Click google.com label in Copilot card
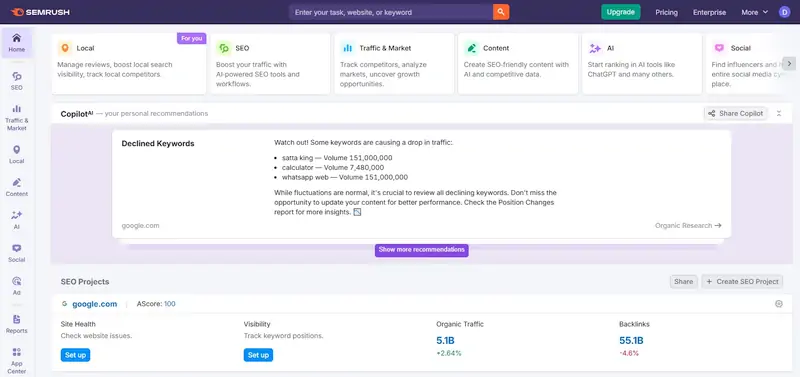The image size is (800, 377). (140, 225)
